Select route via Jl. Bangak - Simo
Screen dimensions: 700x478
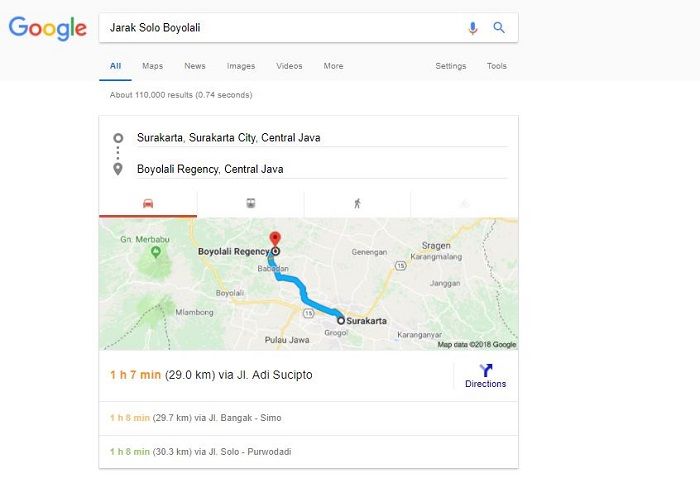tap(308, 418)
